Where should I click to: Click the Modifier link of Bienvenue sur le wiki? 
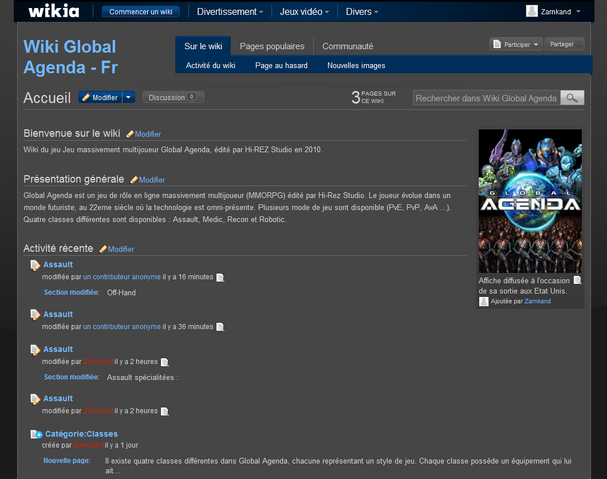tap(148, 134)
